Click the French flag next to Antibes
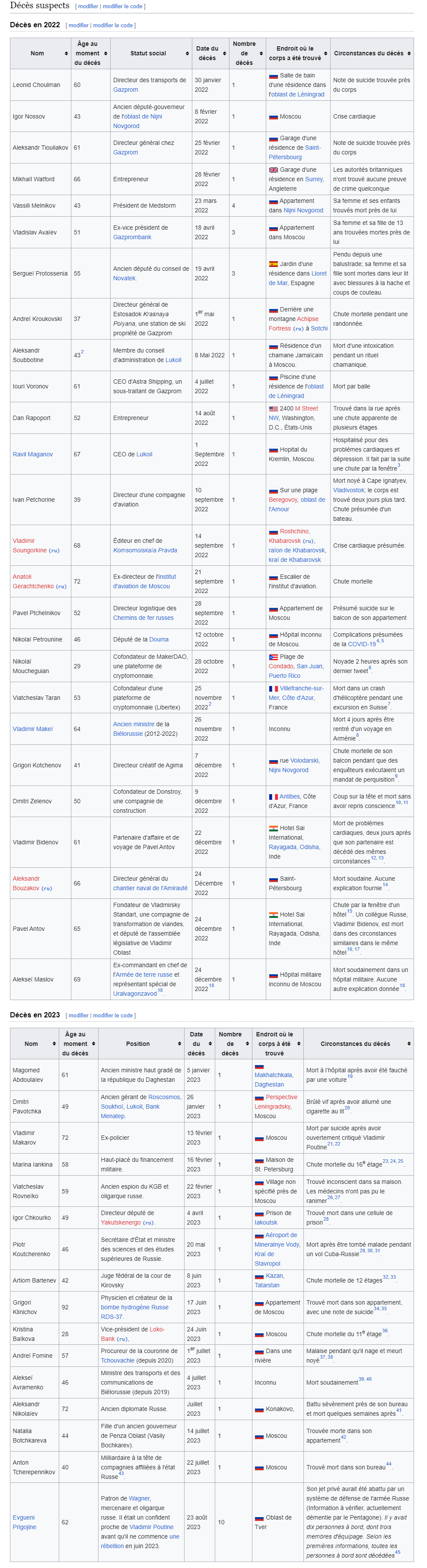 [x=273, y=797]
